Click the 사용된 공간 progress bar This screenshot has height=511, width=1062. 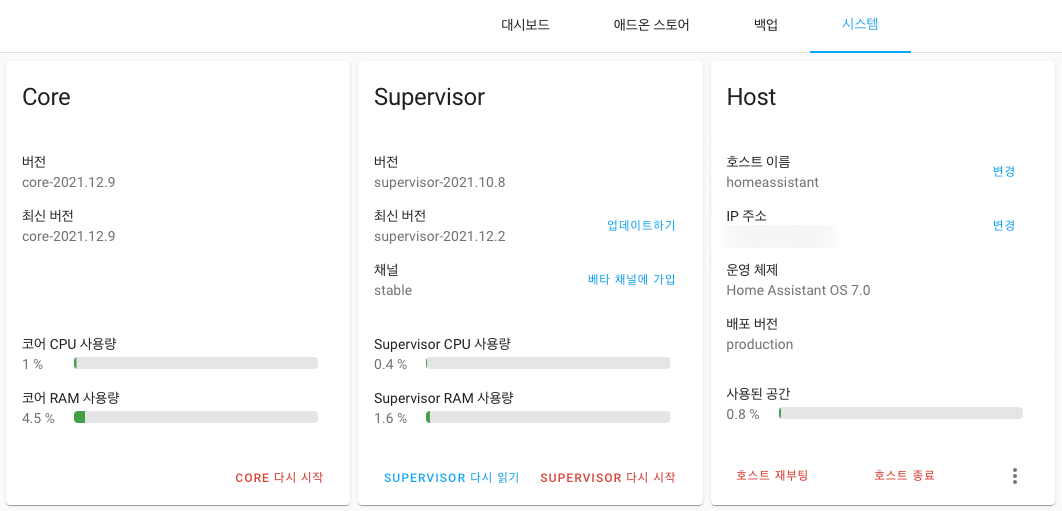point(901,413)
